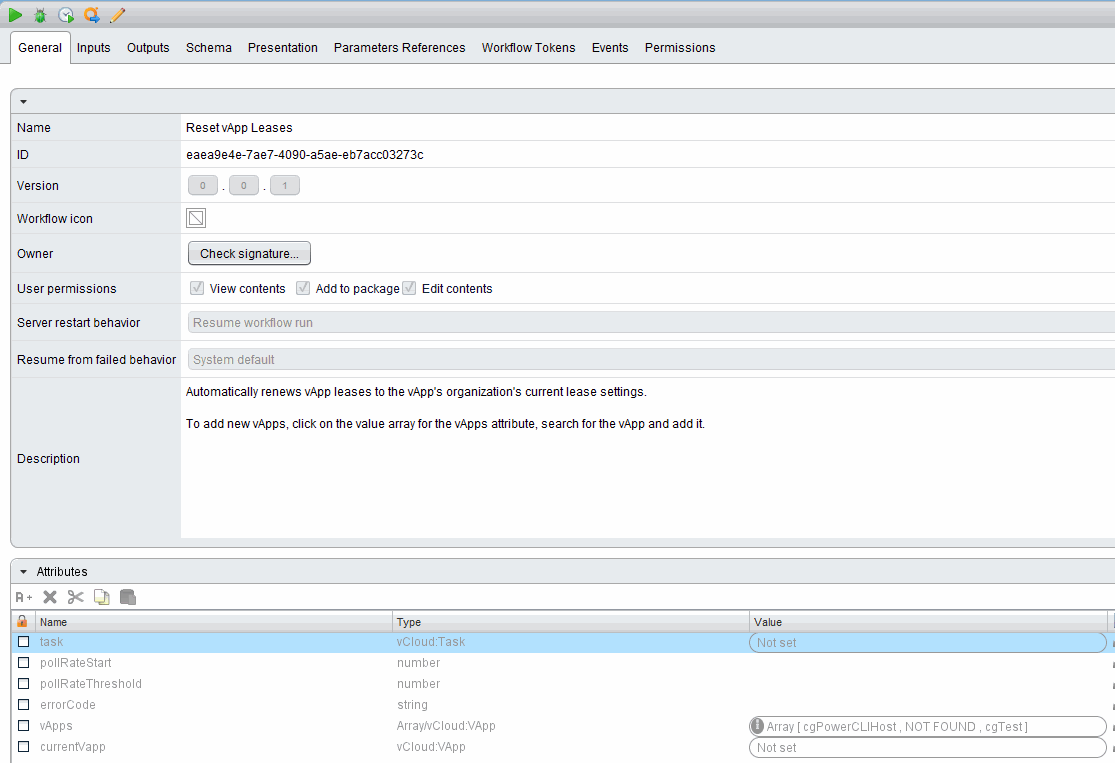Toggle the Add to package checkbox

[x=303, y=288]
